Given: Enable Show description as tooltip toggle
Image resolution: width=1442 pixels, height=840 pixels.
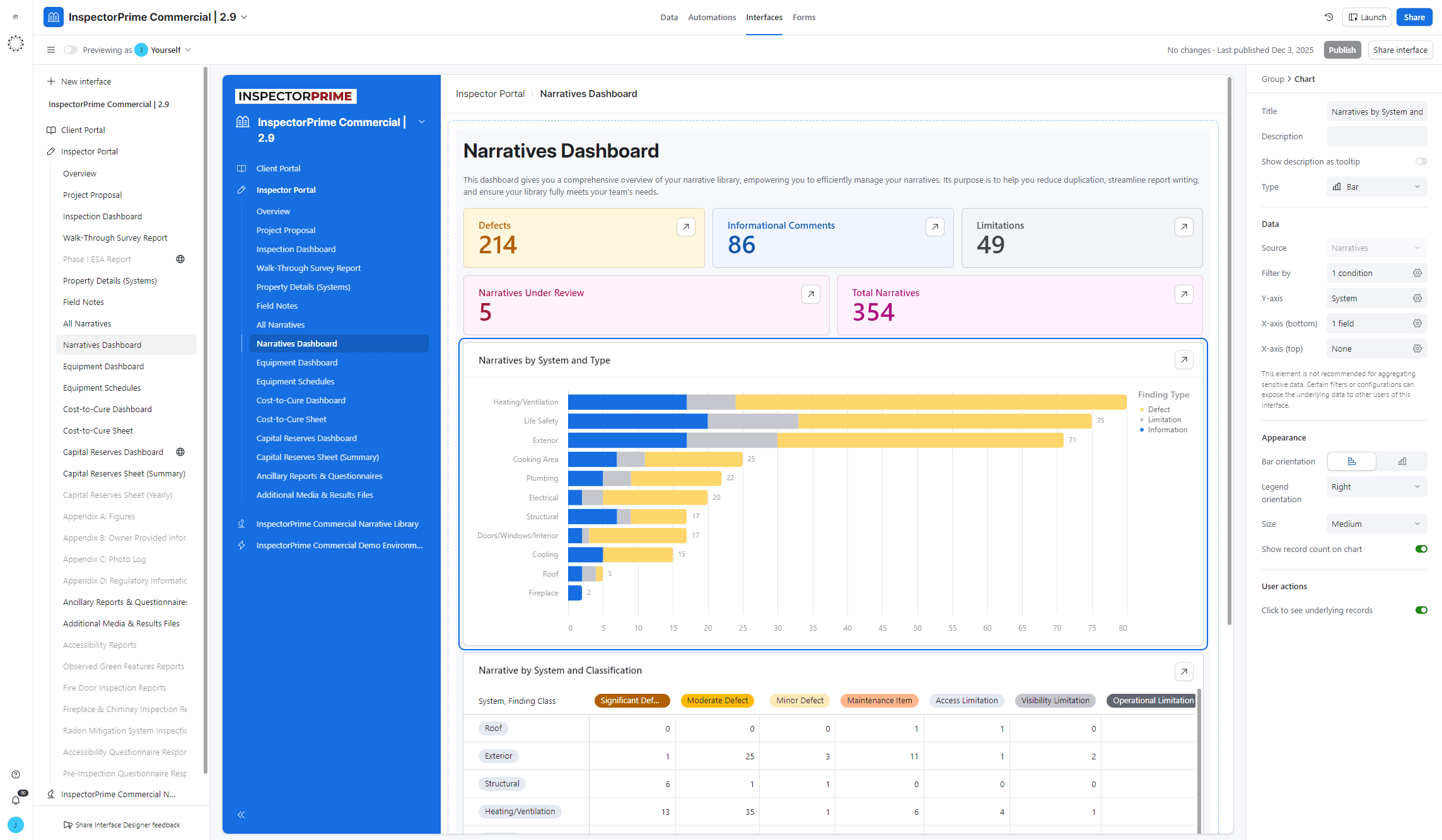Looking at the screenshot, I should [1421, 161].
